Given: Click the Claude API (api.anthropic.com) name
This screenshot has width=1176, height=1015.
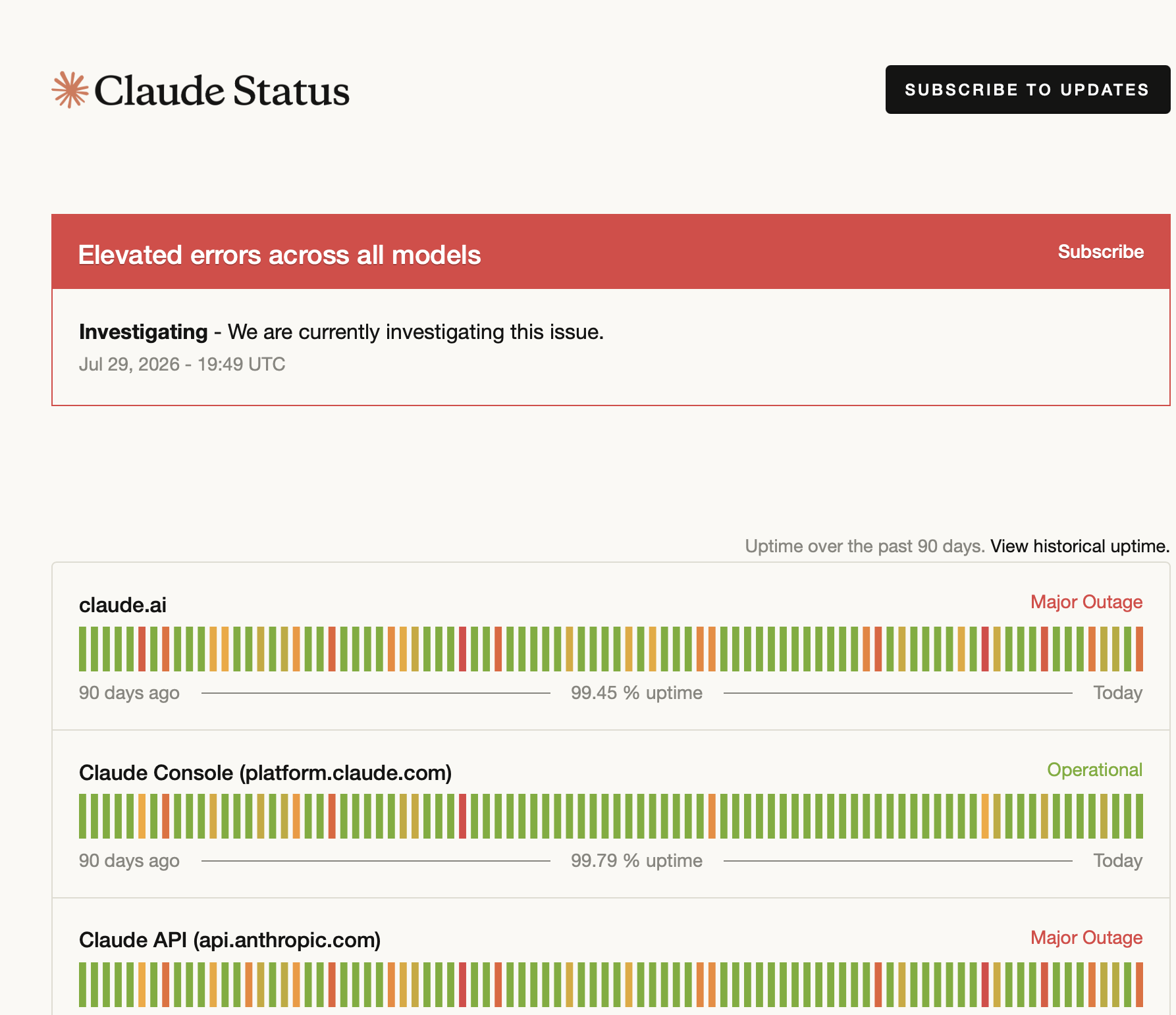Looking at the screenshot, I should tap(230, 940).
